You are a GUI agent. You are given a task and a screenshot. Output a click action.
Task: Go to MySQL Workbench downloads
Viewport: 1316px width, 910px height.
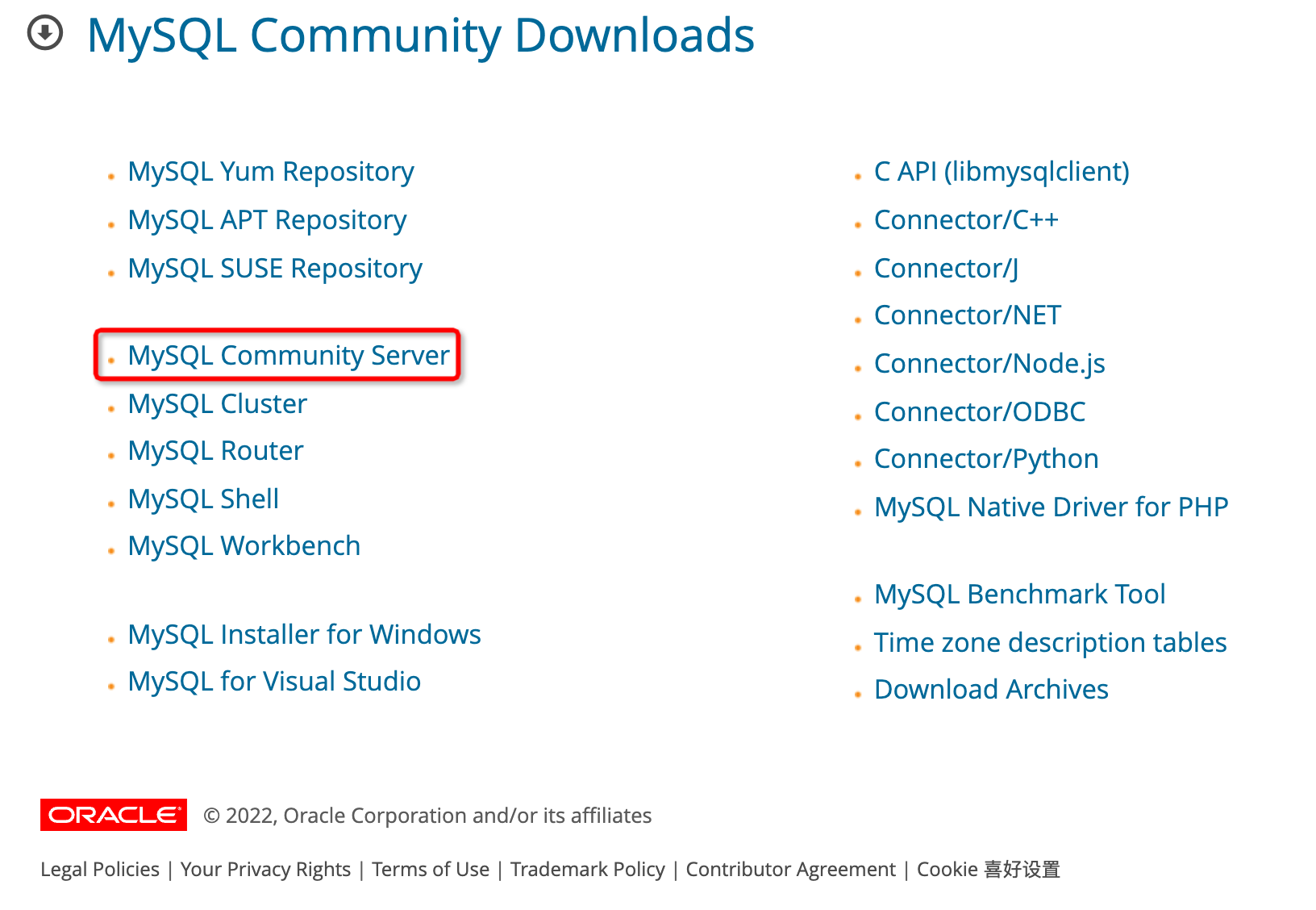point(244,546)
